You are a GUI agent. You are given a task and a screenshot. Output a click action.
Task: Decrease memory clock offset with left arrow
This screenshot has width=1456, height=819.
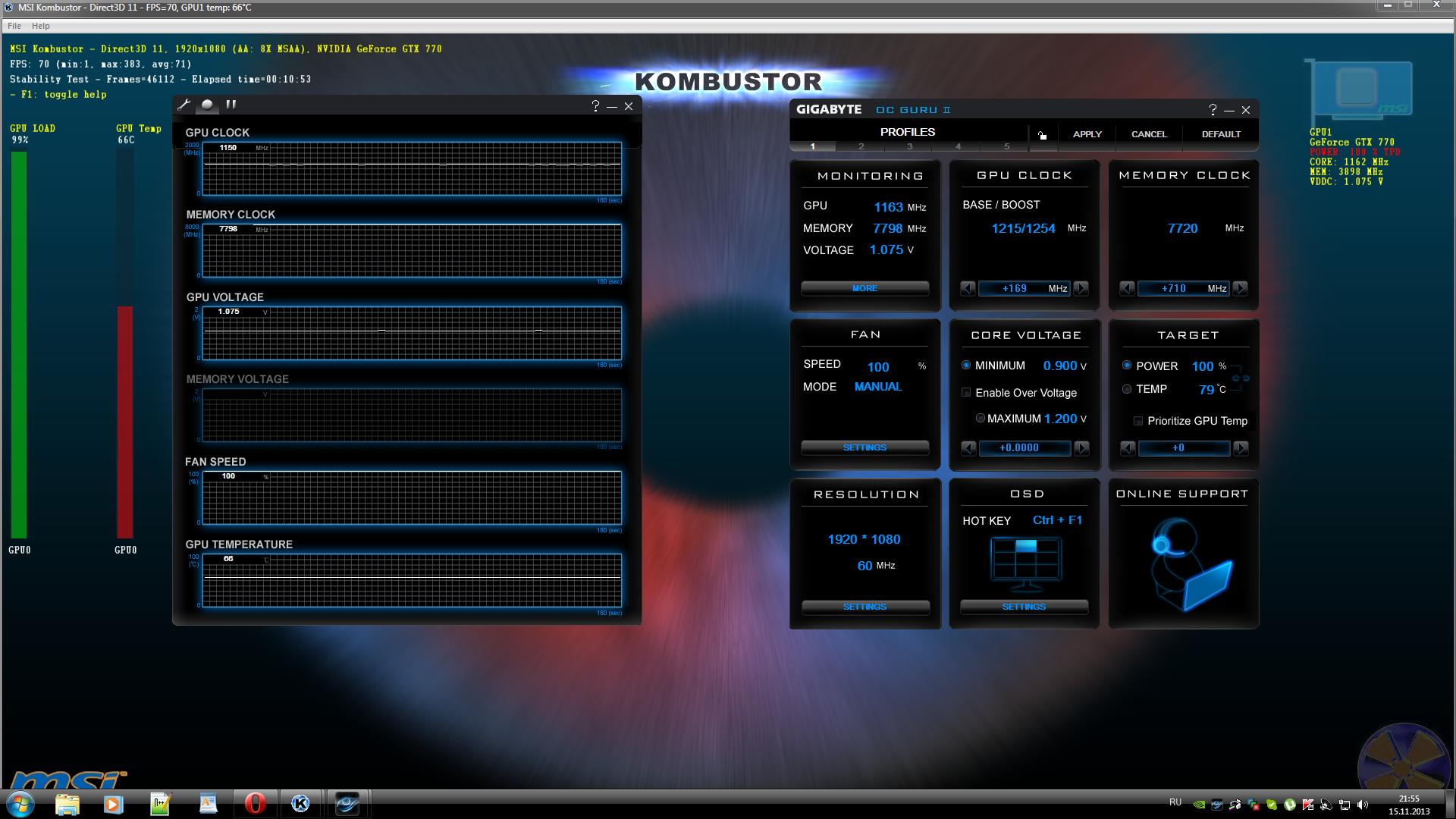[x=1127, y=289]
